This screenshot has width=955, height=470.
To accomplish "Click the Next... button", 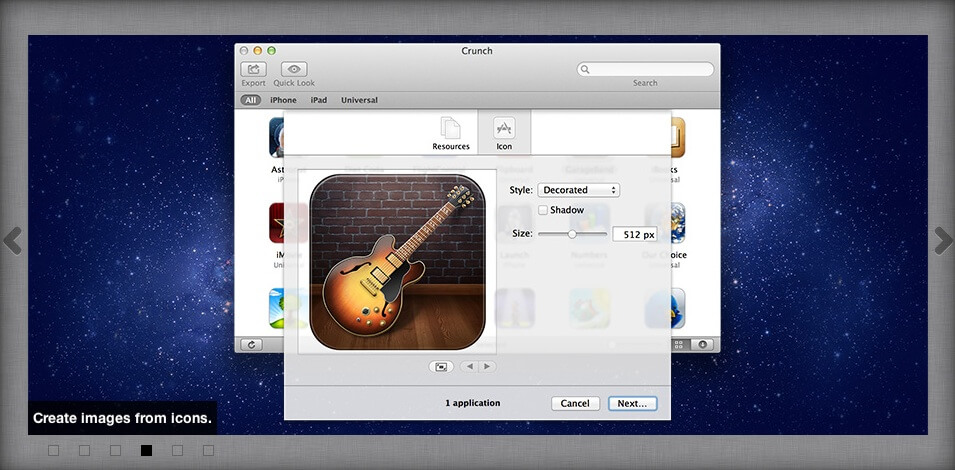I will tap(633, 403).
